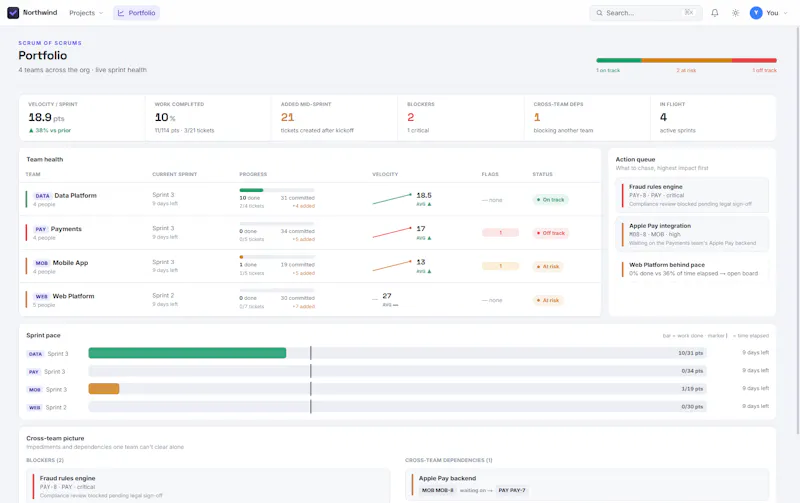Focus the Search input field
This screenshot has width=800, height=503.
click(646, 13)
